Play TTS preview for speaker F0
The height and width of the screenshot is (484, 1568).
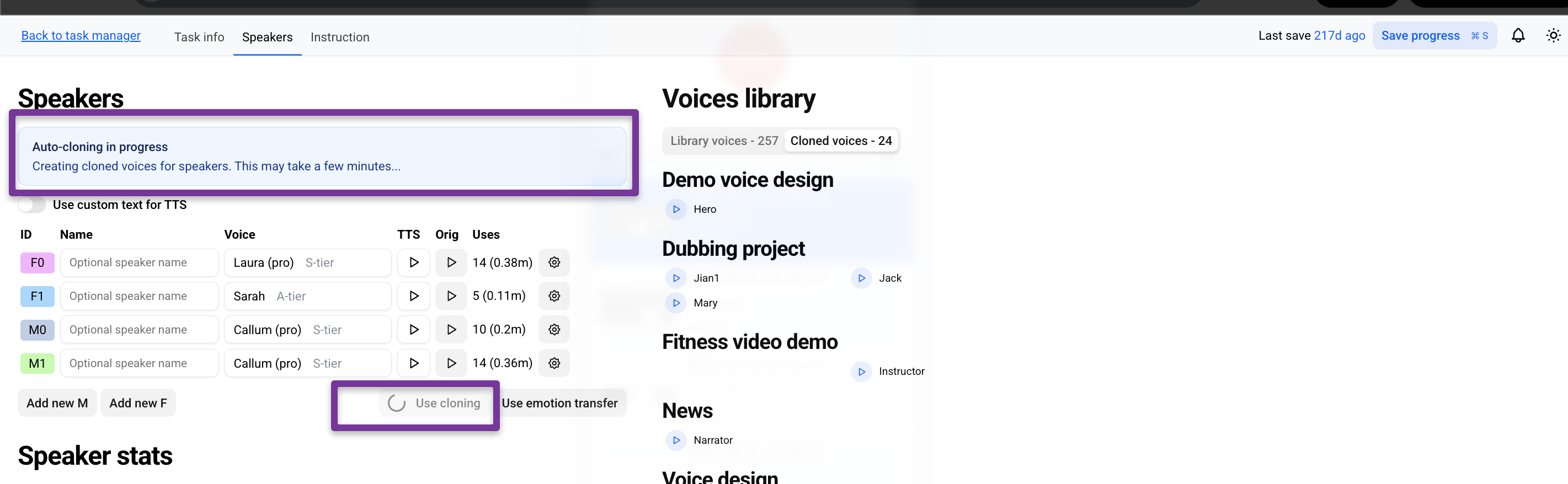(x=413, y=263)
